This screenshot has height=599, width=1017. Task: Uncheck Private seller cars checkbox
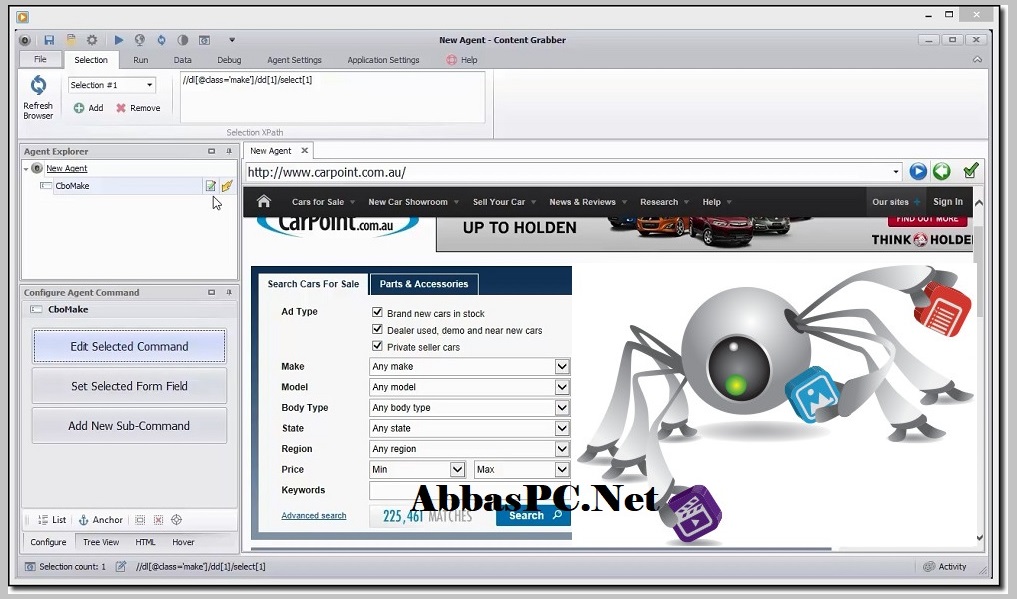(377, 346)
